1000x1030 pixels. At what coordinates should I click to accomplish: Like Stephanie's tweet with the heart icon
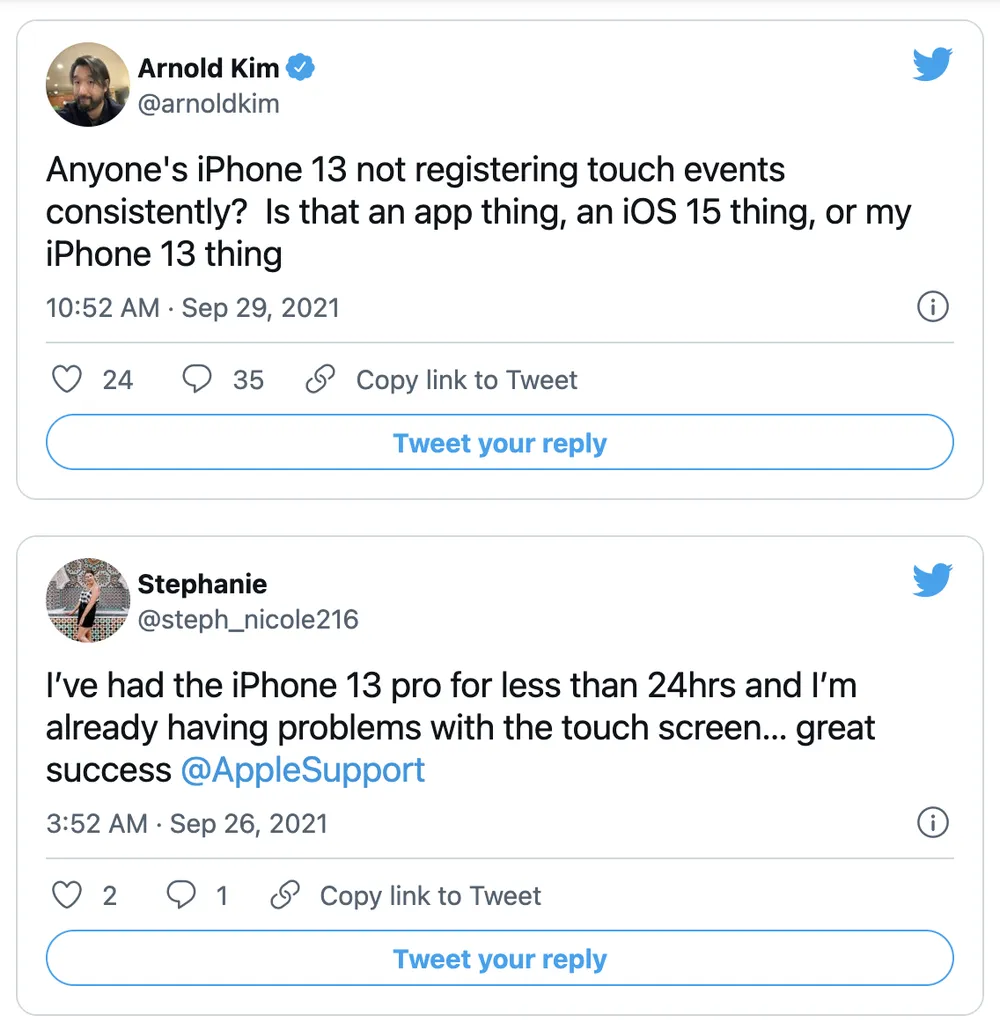66,896
